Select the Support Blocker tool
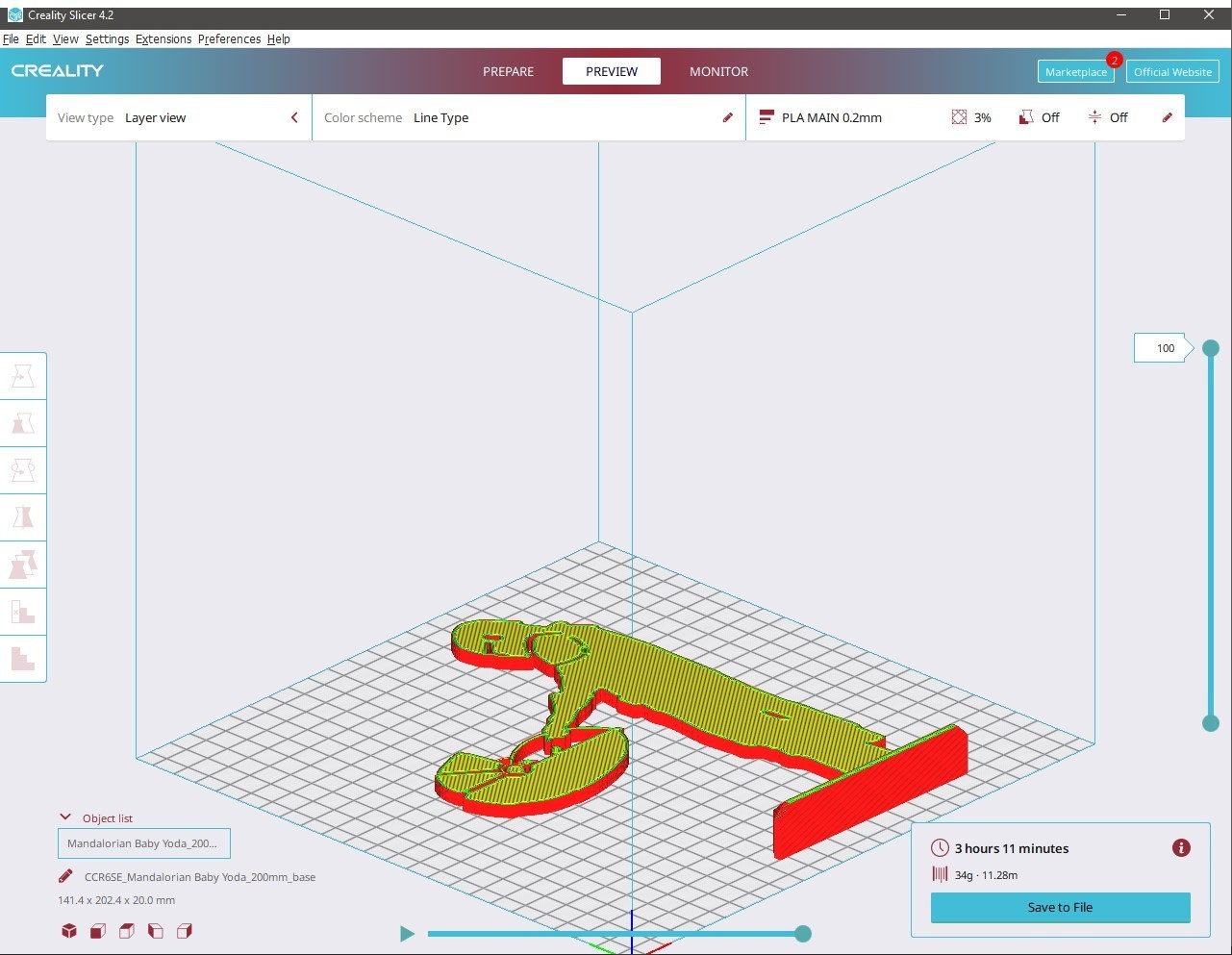The image size is (1232, 955). 23,612
